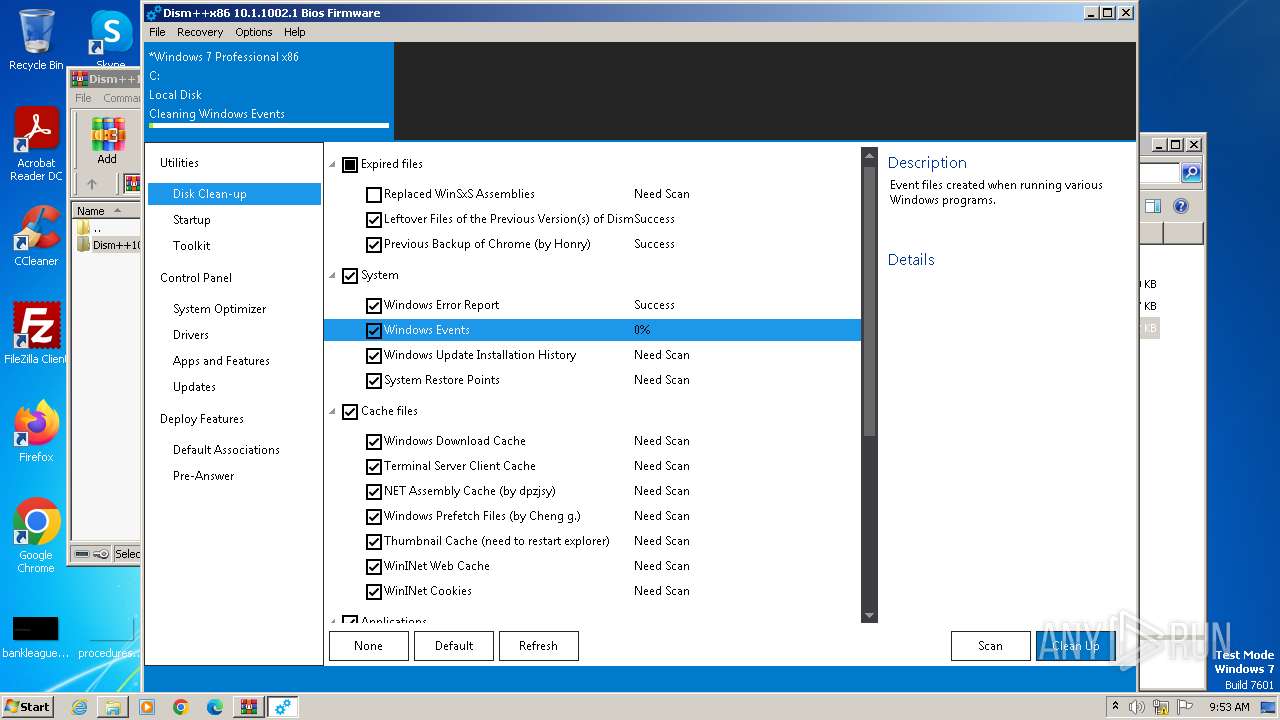Viewport: 1280px width, 720px height.
Task: Show hidden tray icons arrow
Action: pyautogui.click(x=1115, y=707)
